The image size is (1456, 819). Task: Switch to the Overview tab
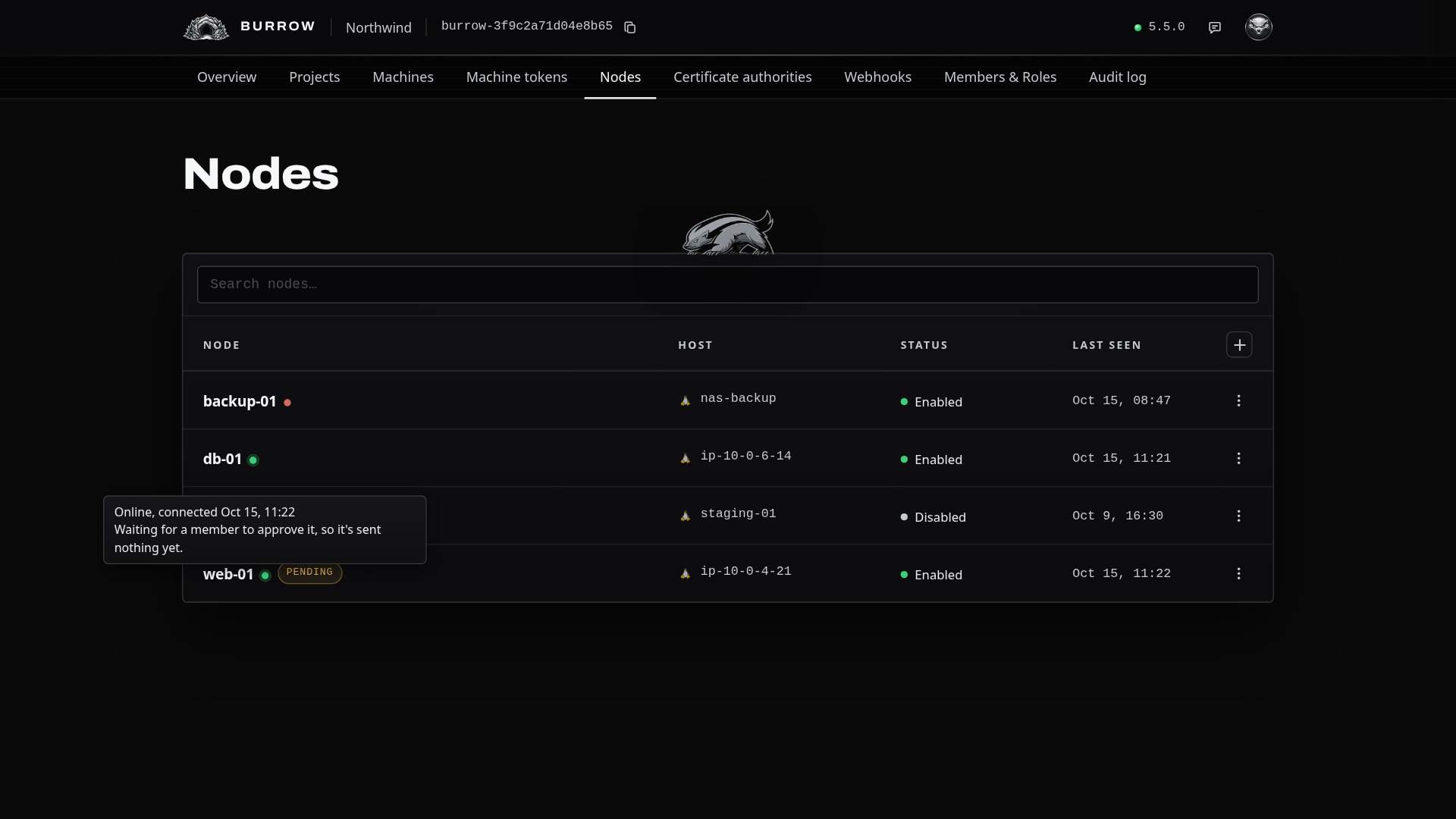[x=227, y=77]
